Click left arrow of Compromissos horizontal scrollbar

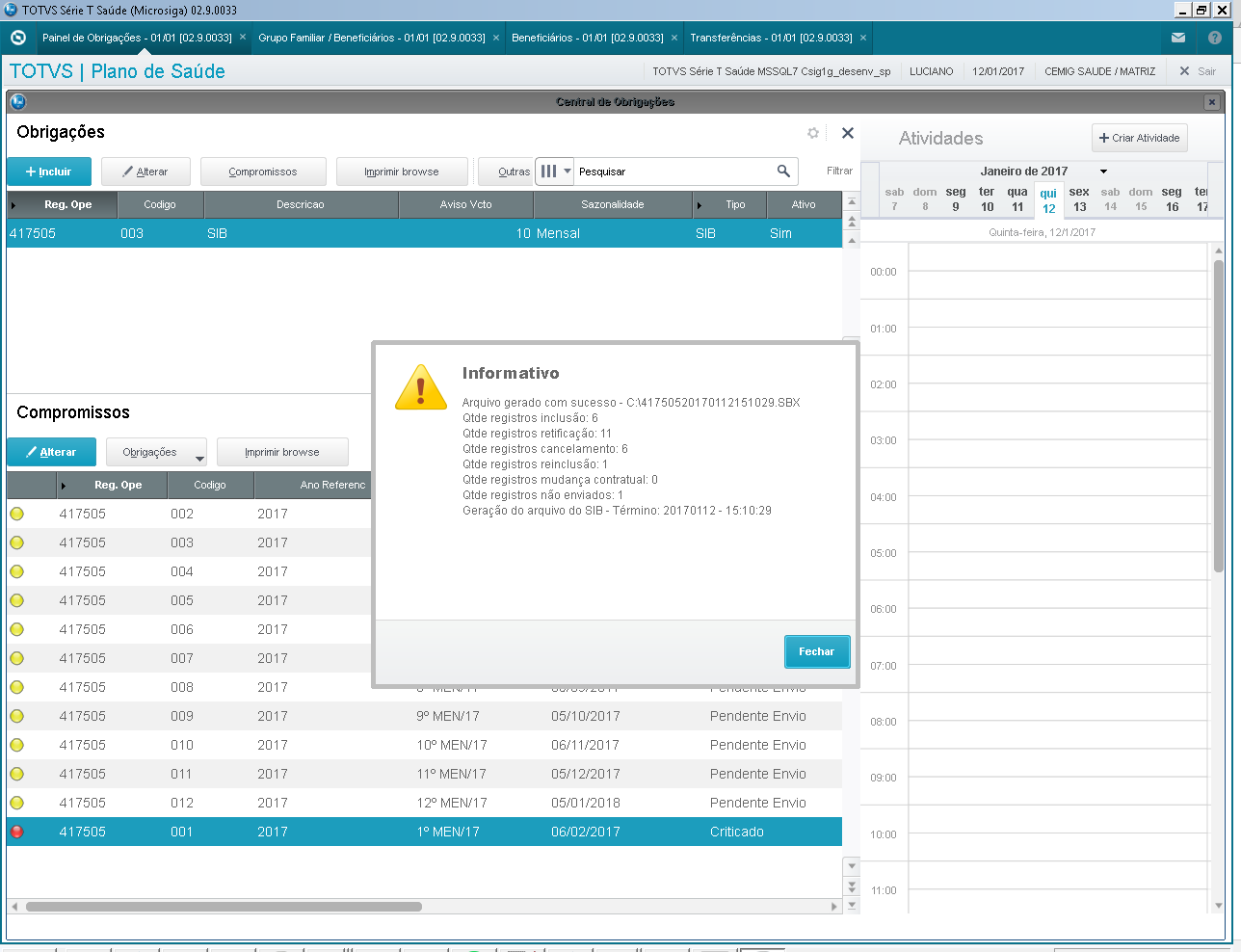coord(14,907)
